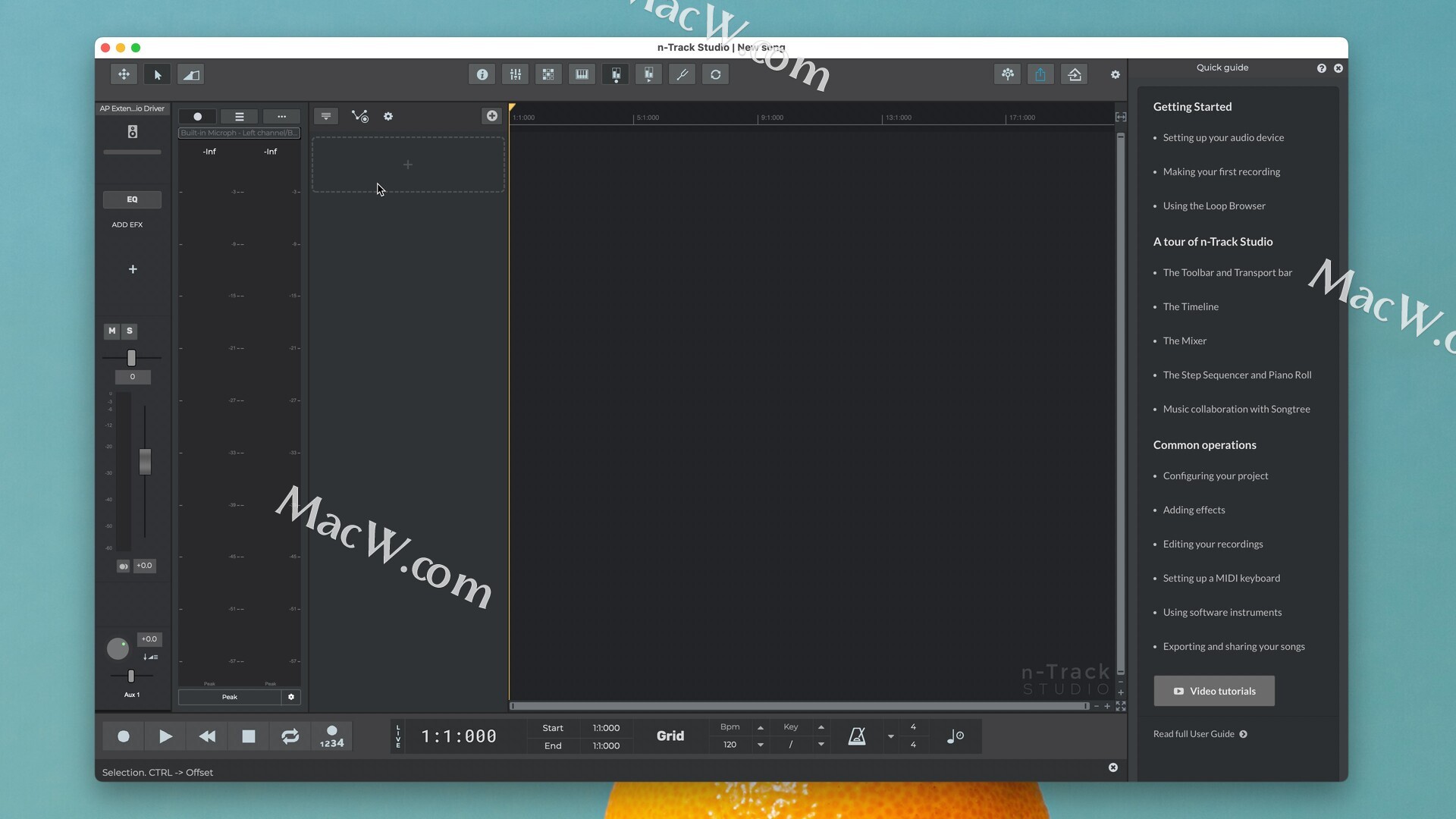Open the Video tutorials button
The width and height of the screenshot is (1456, 819).
1214,692
